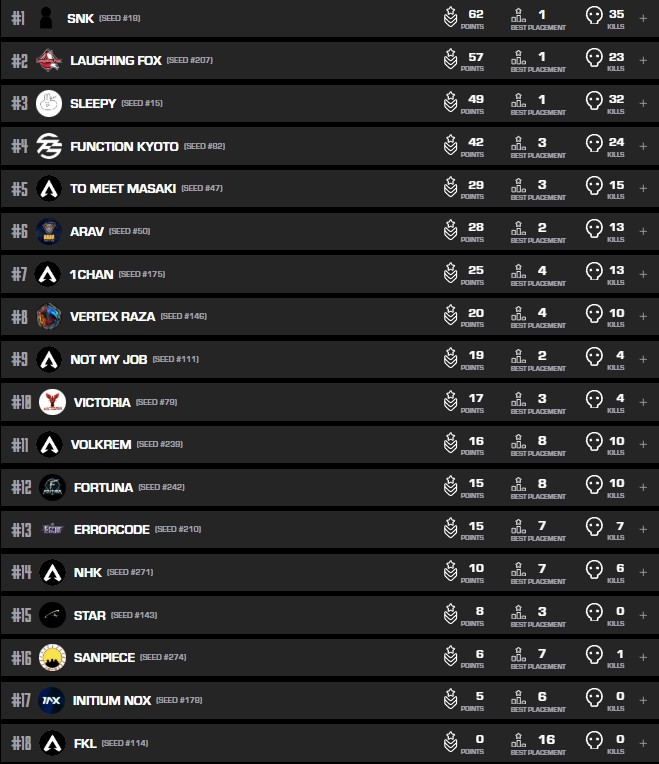659x764 pixels.
Task: Click the Victoria team red logo
Action: click(x=52, y=402)
